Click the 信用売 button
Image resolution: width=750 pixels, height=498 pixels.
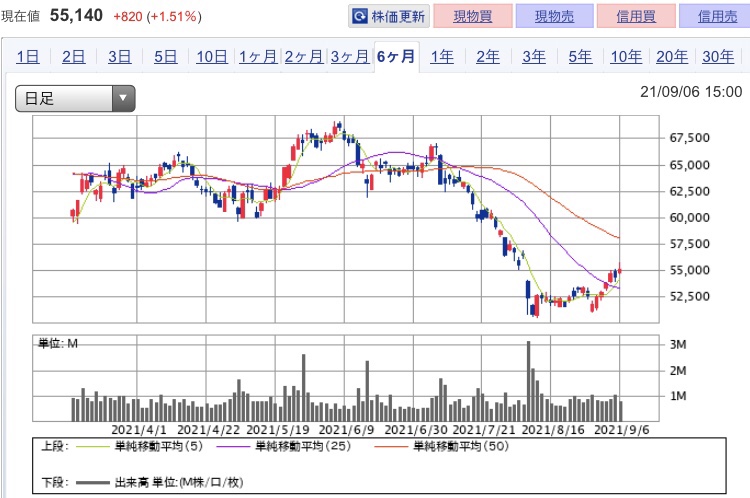(x=717, y=17)
